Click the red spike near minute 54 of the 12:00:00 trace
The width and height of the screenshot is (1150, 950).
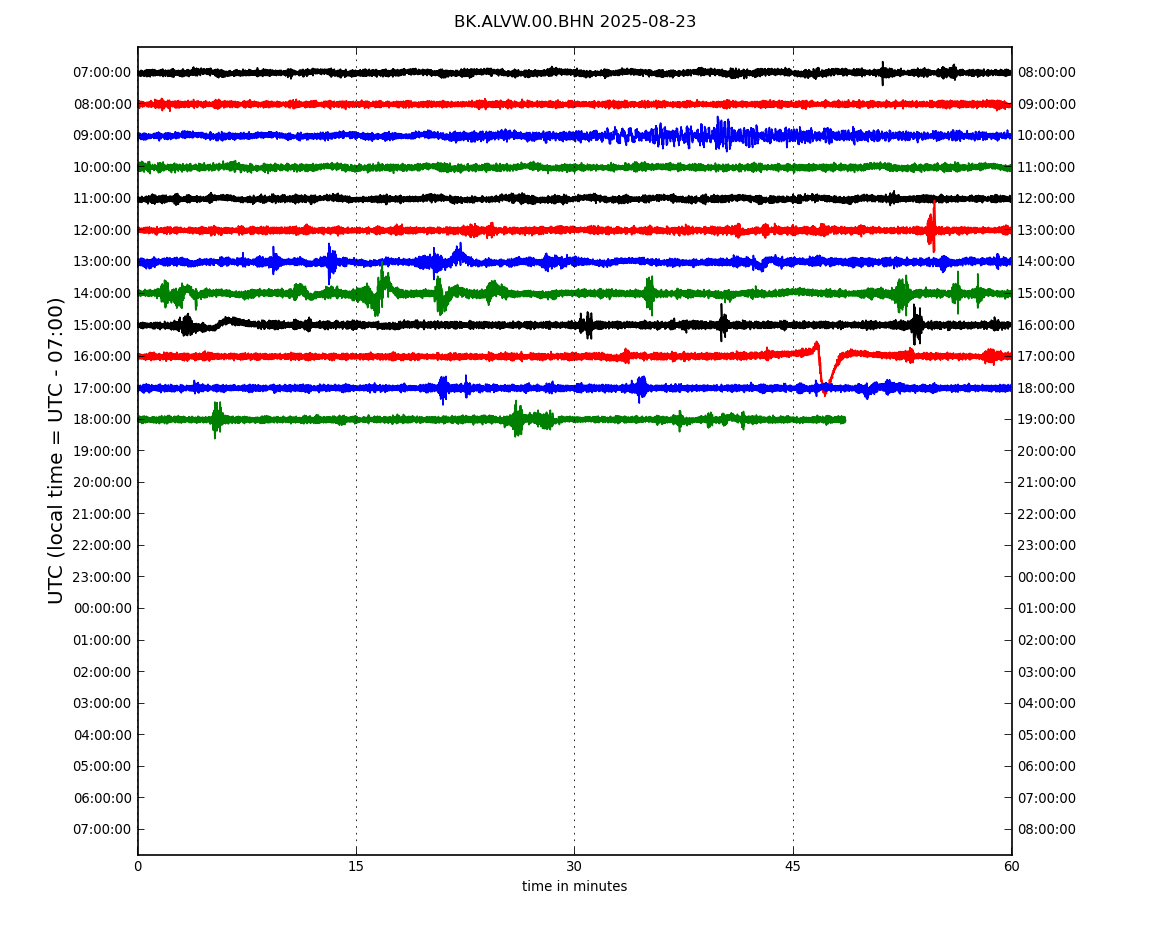[931, 227]
